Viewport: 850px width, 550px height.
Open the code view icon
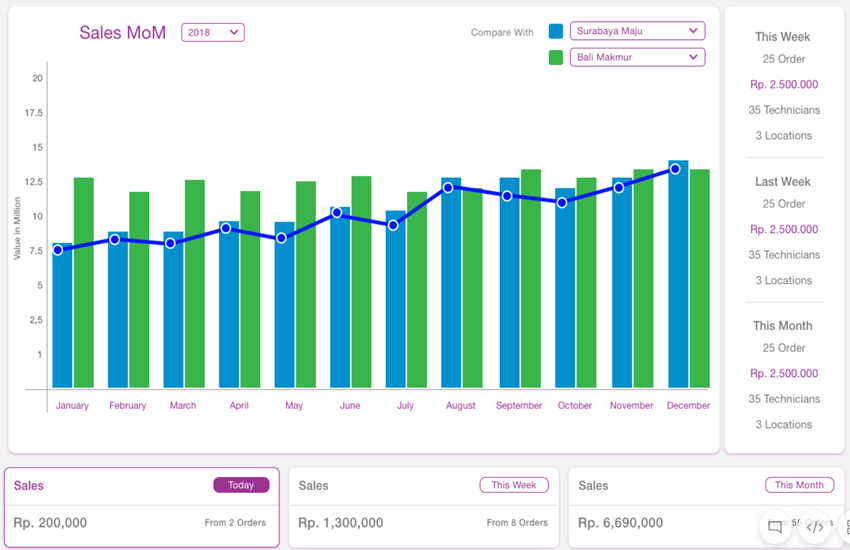click(815, 526)
